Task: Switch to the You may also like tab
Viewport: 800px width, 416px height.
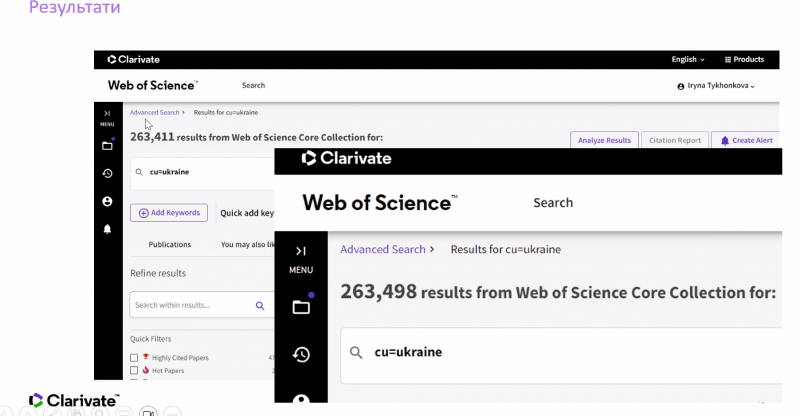Action: [x=247, y=244]
